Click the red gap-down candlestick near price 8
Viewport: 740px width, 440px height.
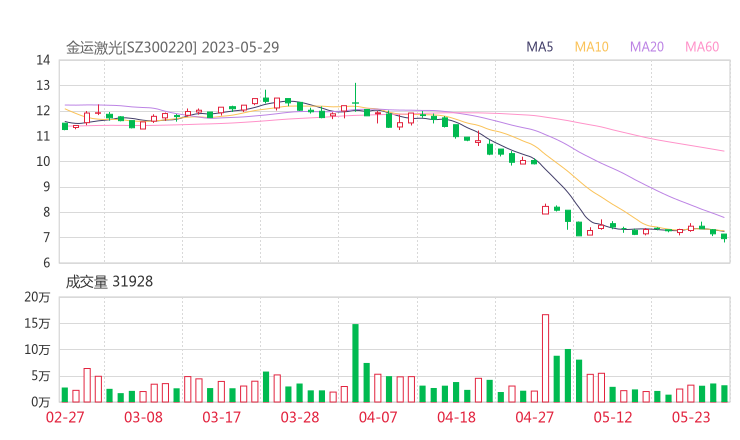545,209
